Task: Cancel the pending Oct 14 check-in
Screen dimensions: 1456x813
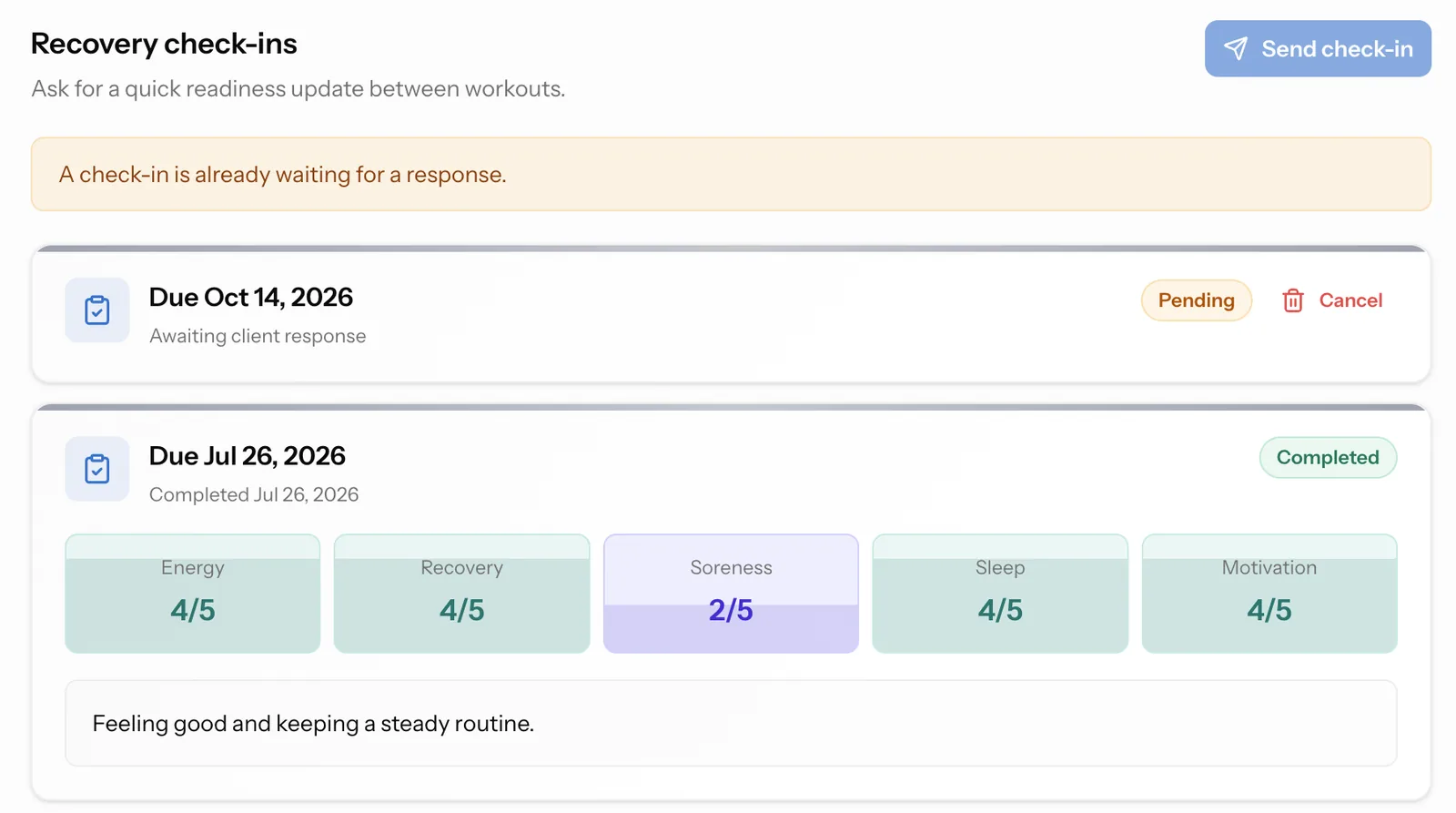Action: coord(1332,300)
